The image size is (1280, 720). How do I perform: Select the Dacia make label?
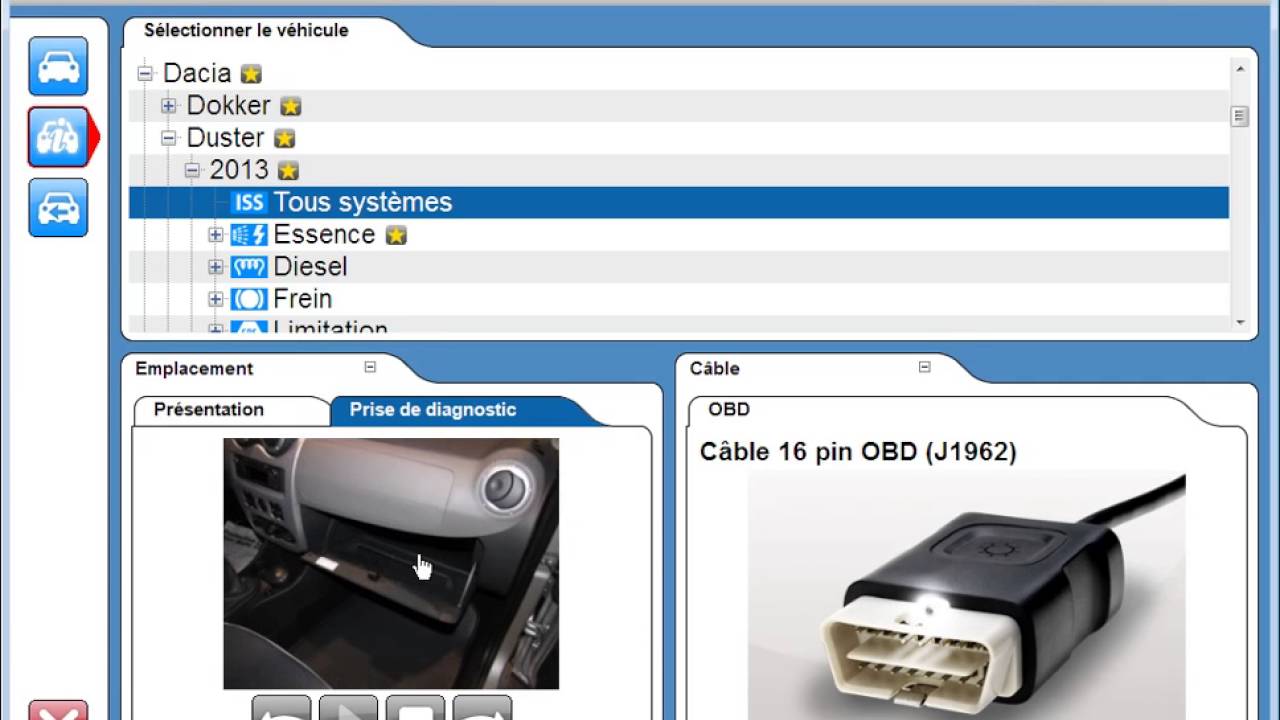pos(197,73)
